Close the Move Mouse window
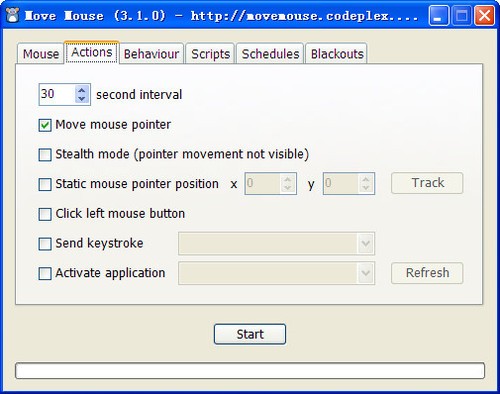500x394 pixels. coord(484,15)
